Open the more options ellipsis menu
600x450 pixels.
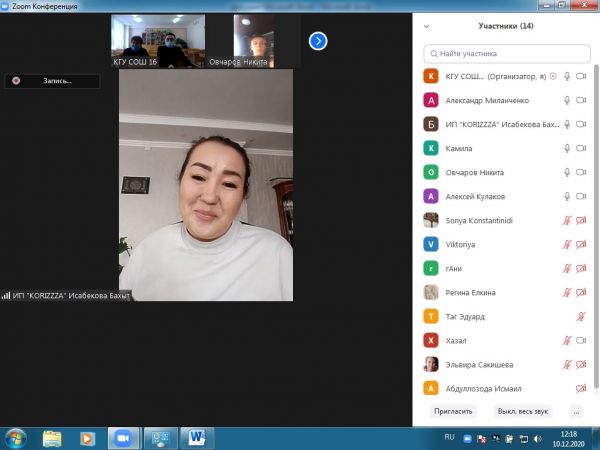(x=575, y=411)
